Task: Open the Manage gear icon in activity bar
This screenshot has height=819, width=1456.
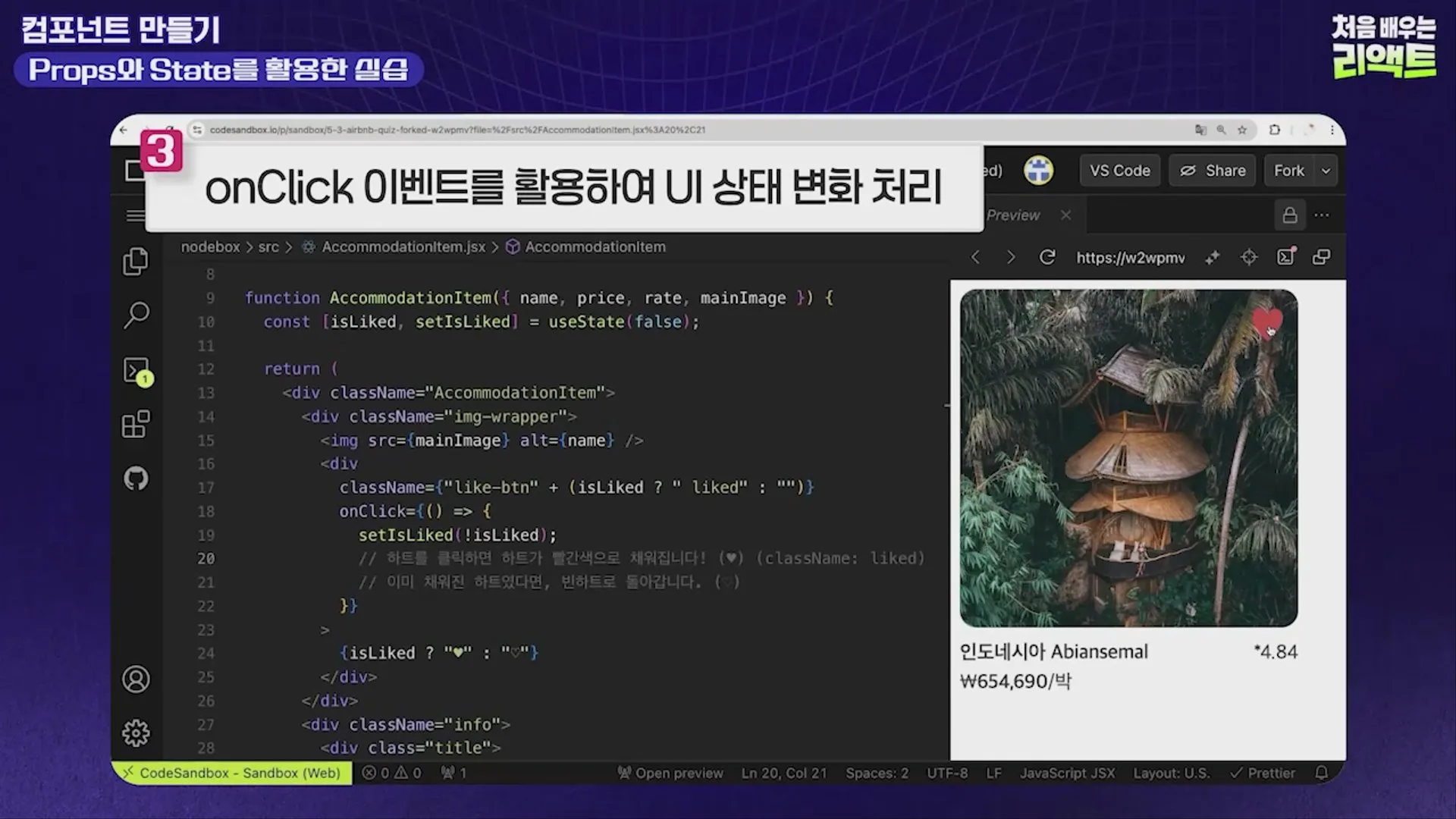Action: [x=136, y=733]
